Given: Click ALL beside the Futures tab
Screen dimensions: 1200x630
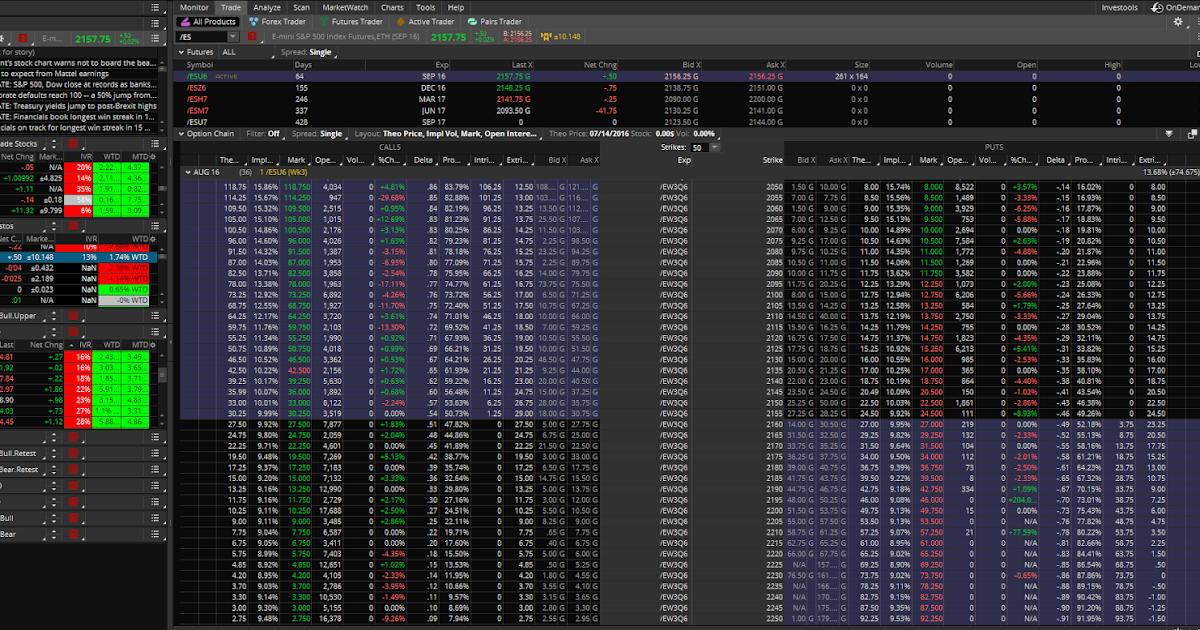Looking at the screenshot, I should point(229,52).
